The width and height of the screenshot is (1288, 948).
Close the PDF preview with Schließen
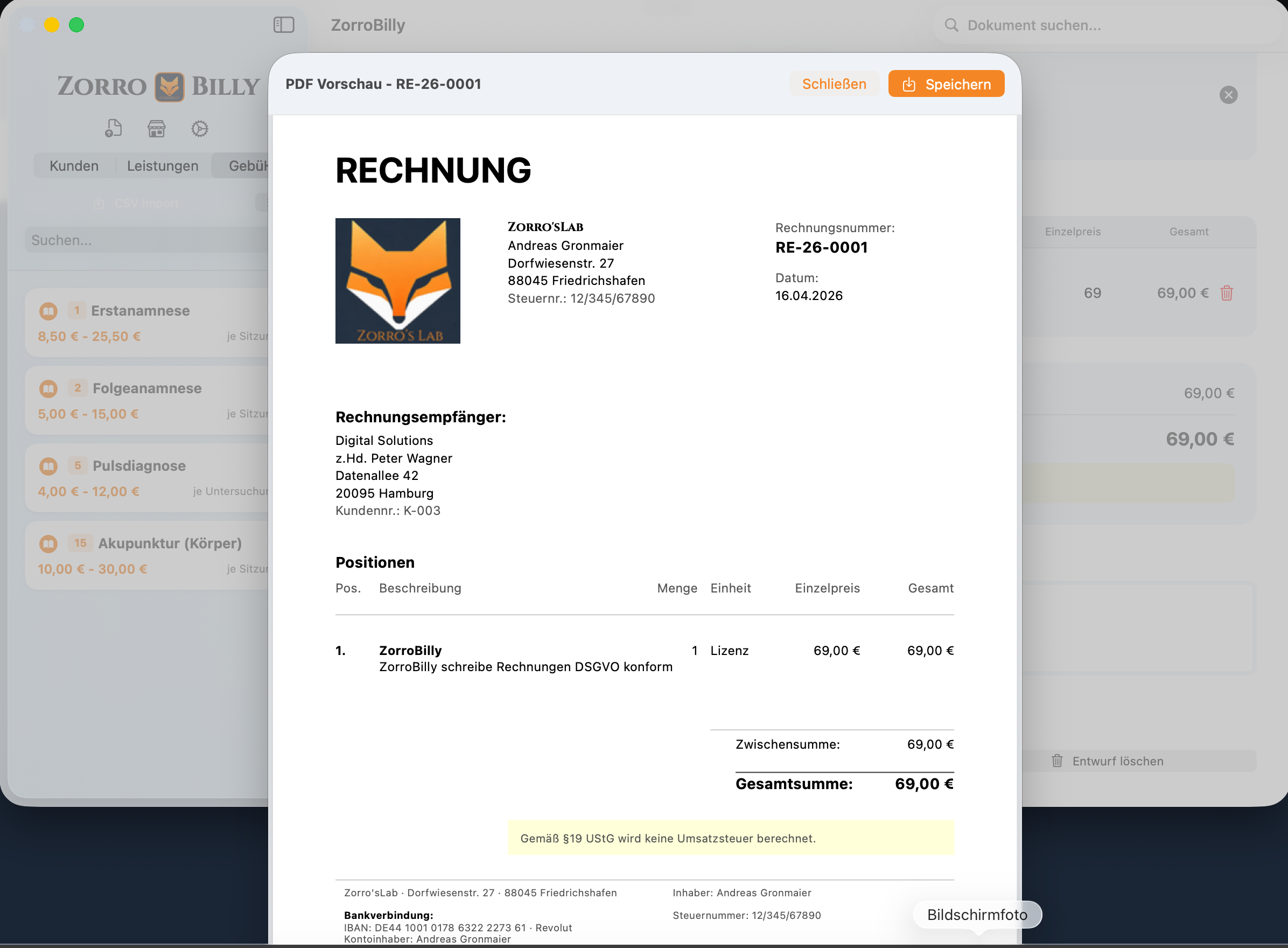point(834,84)
